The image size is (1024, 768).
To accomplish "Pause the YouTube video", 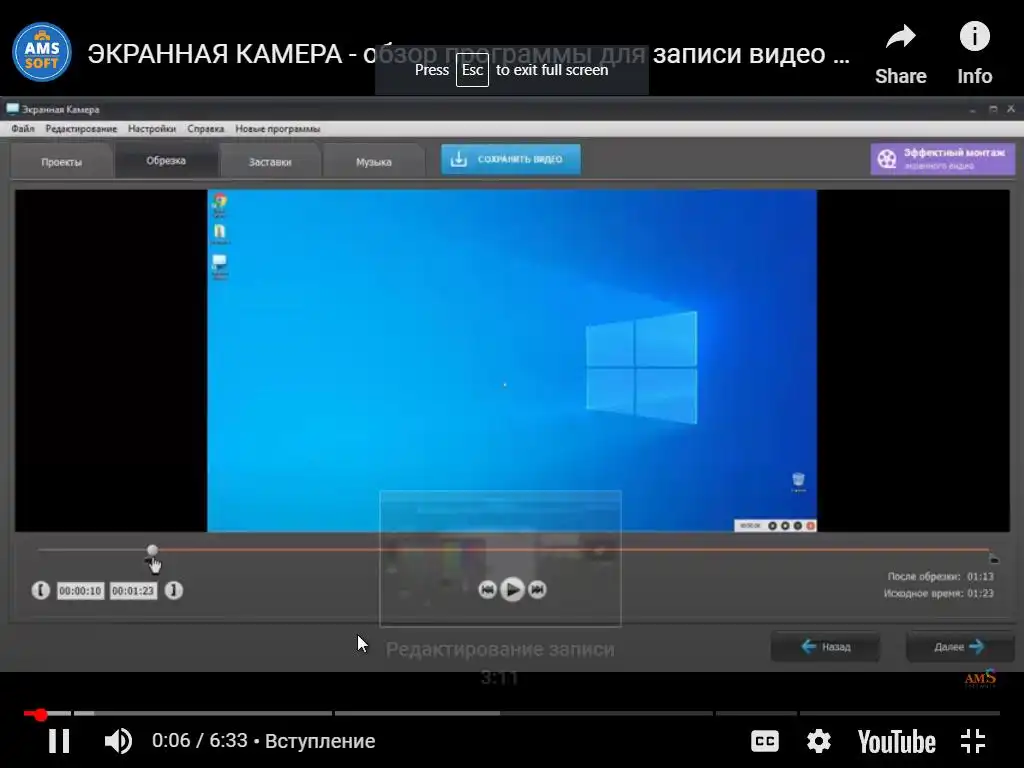I will pos(59,741).
